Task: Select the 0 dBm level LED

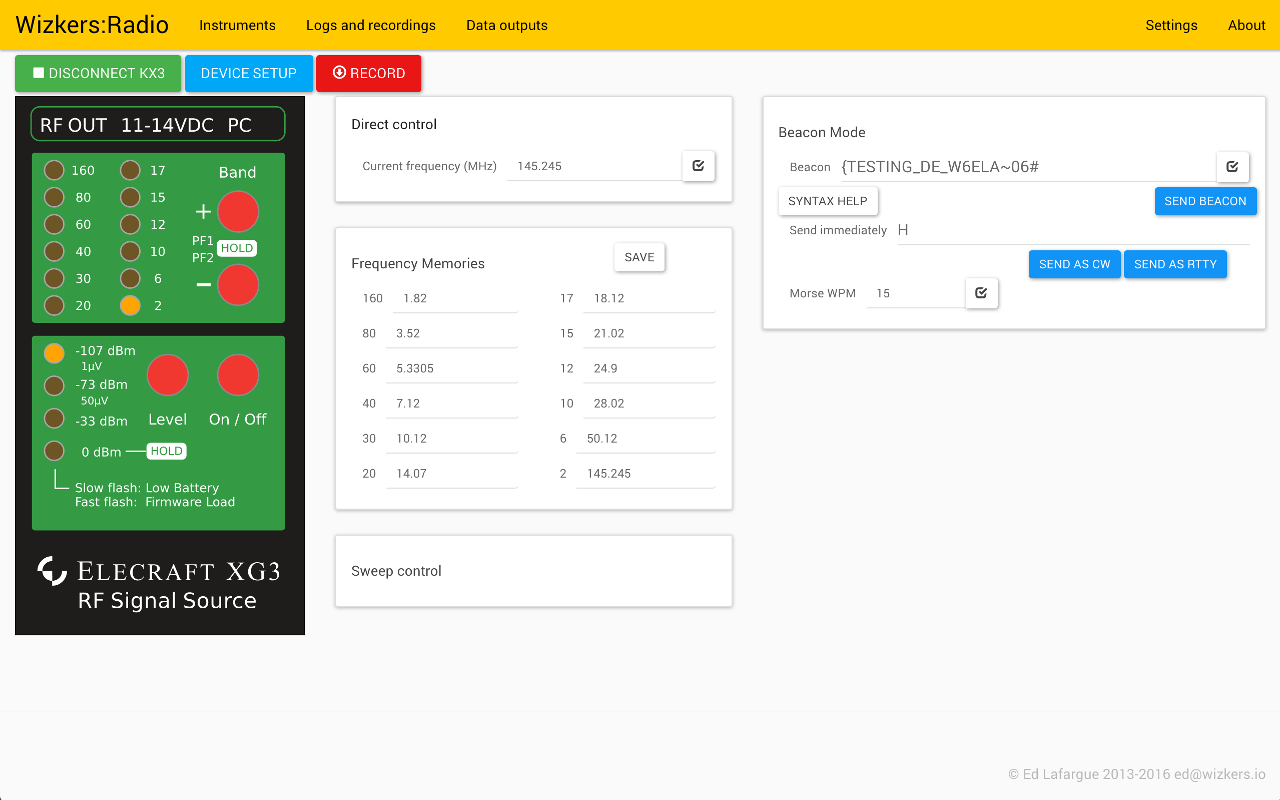Action: point(54,450)
